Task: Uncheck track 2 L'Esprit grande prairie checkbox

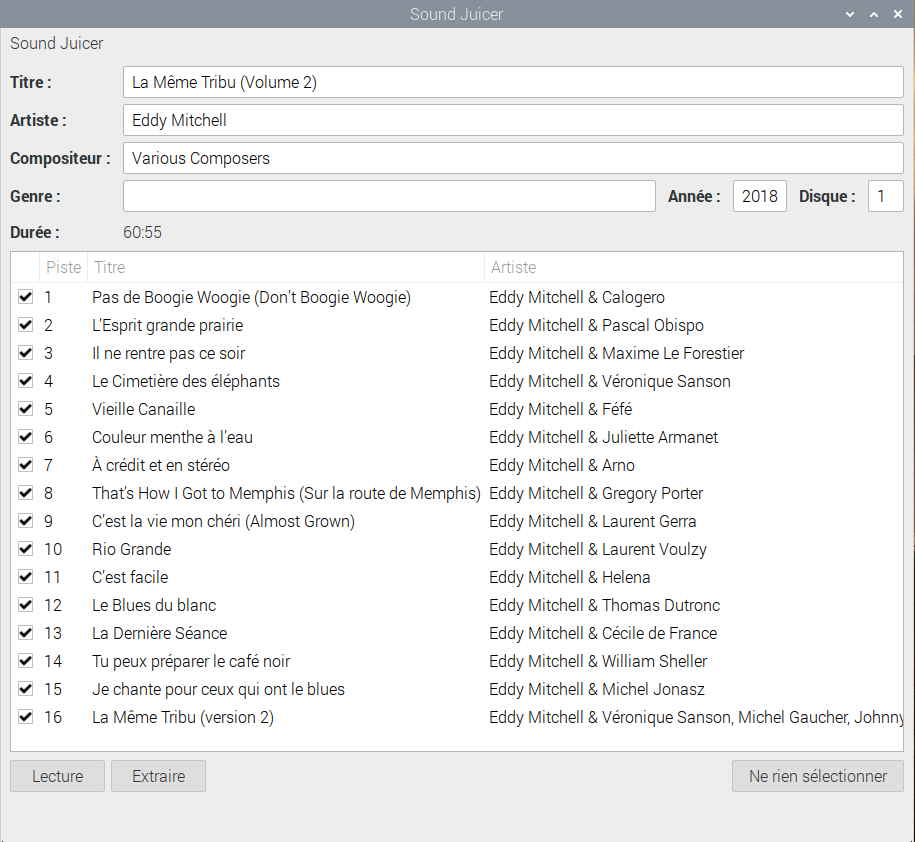Action: tap(26, 325)
